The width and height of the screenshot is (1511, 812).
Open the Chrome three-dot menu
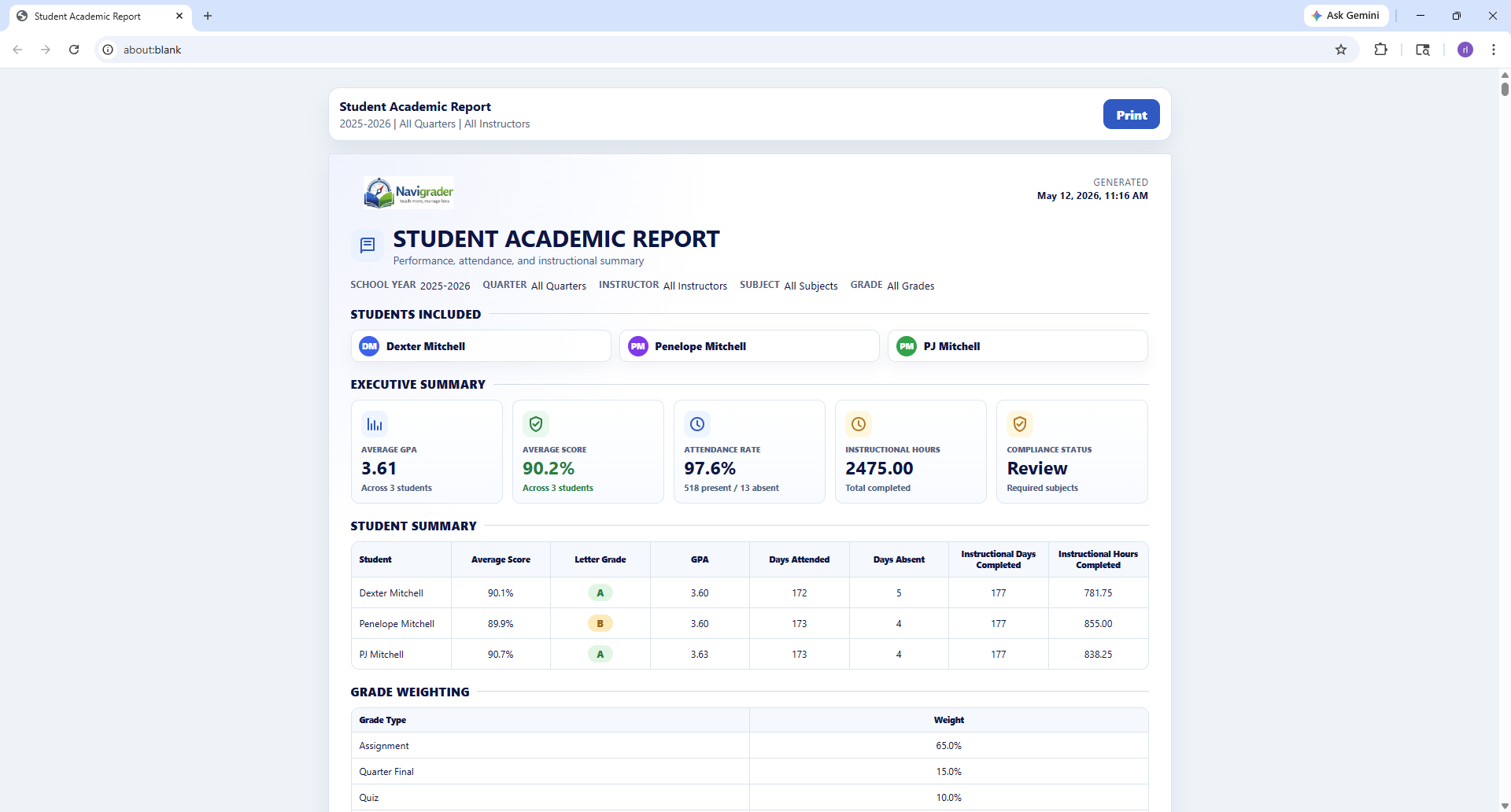(1493, 50)
